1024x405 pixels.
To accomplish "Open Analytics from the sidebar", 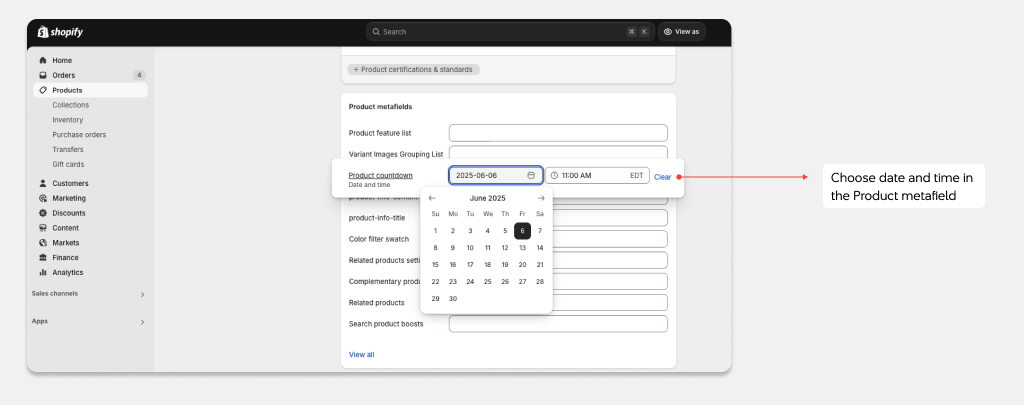I will pos(67,272).
